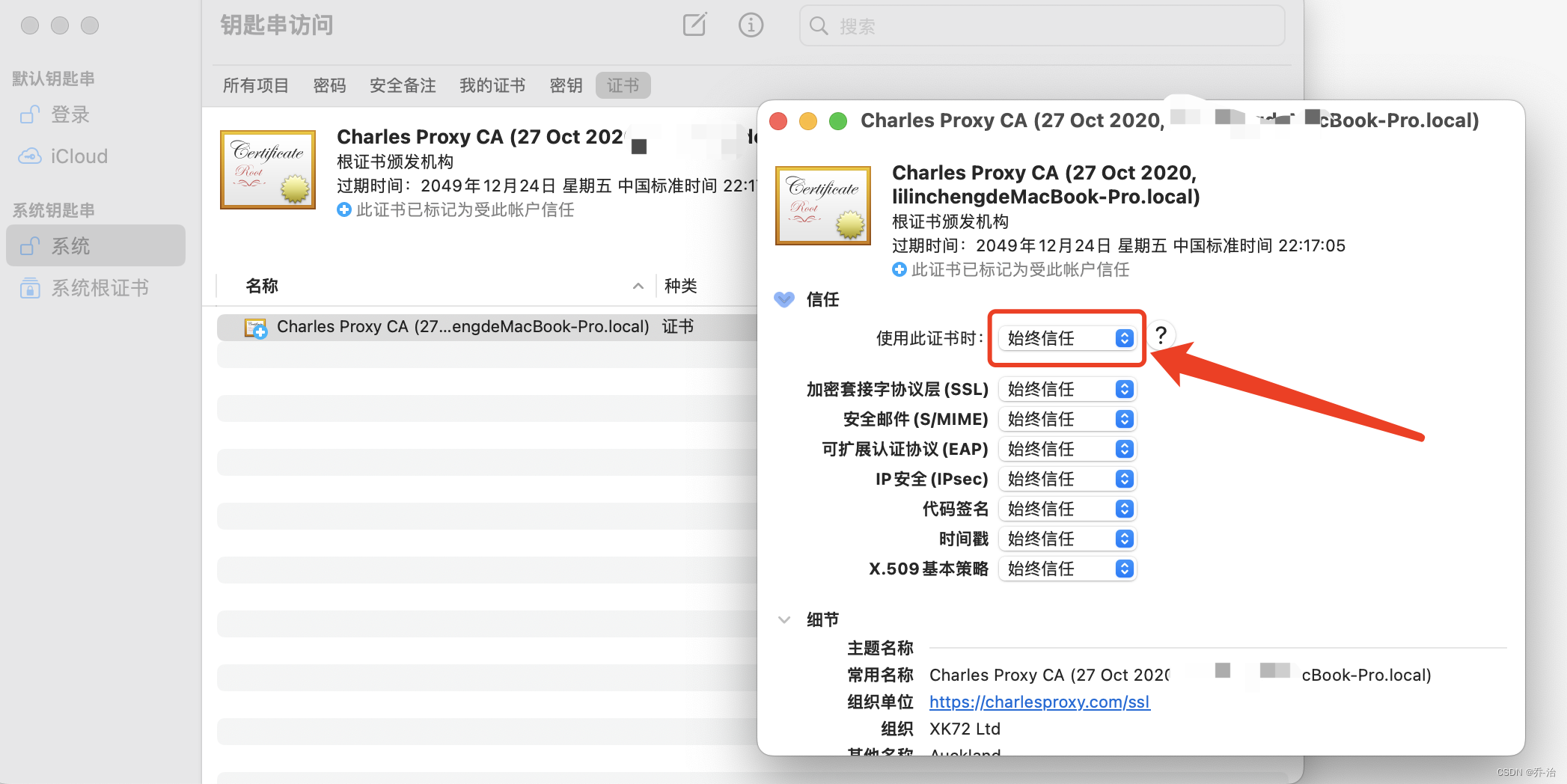Click the 证书 kind cell in the Charles Proxy row
Viewport: 1567px width, 784px height.
click(x=678, y=326)
